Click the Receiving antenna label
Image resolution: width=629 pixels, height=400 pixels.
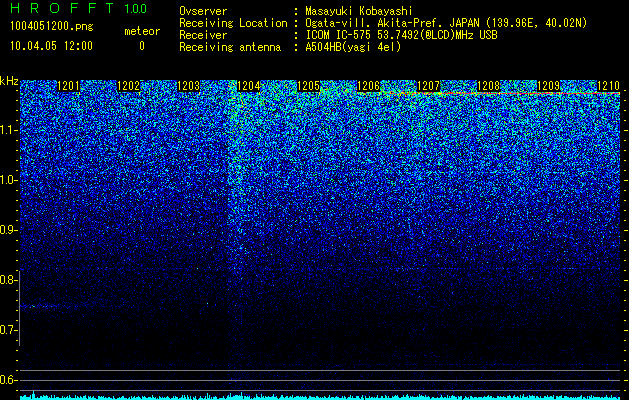click(x=230, y=47)
